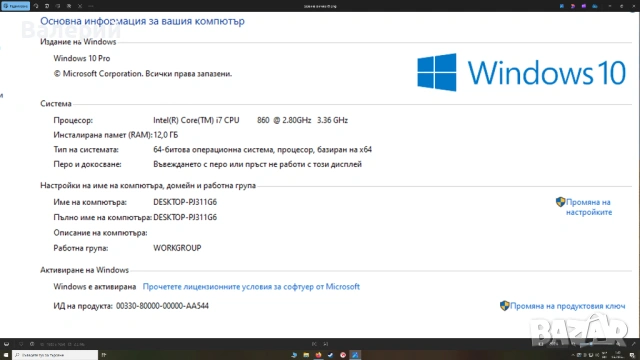Click the taskbar search box
640x360 pixels.
tap(55, 355)
